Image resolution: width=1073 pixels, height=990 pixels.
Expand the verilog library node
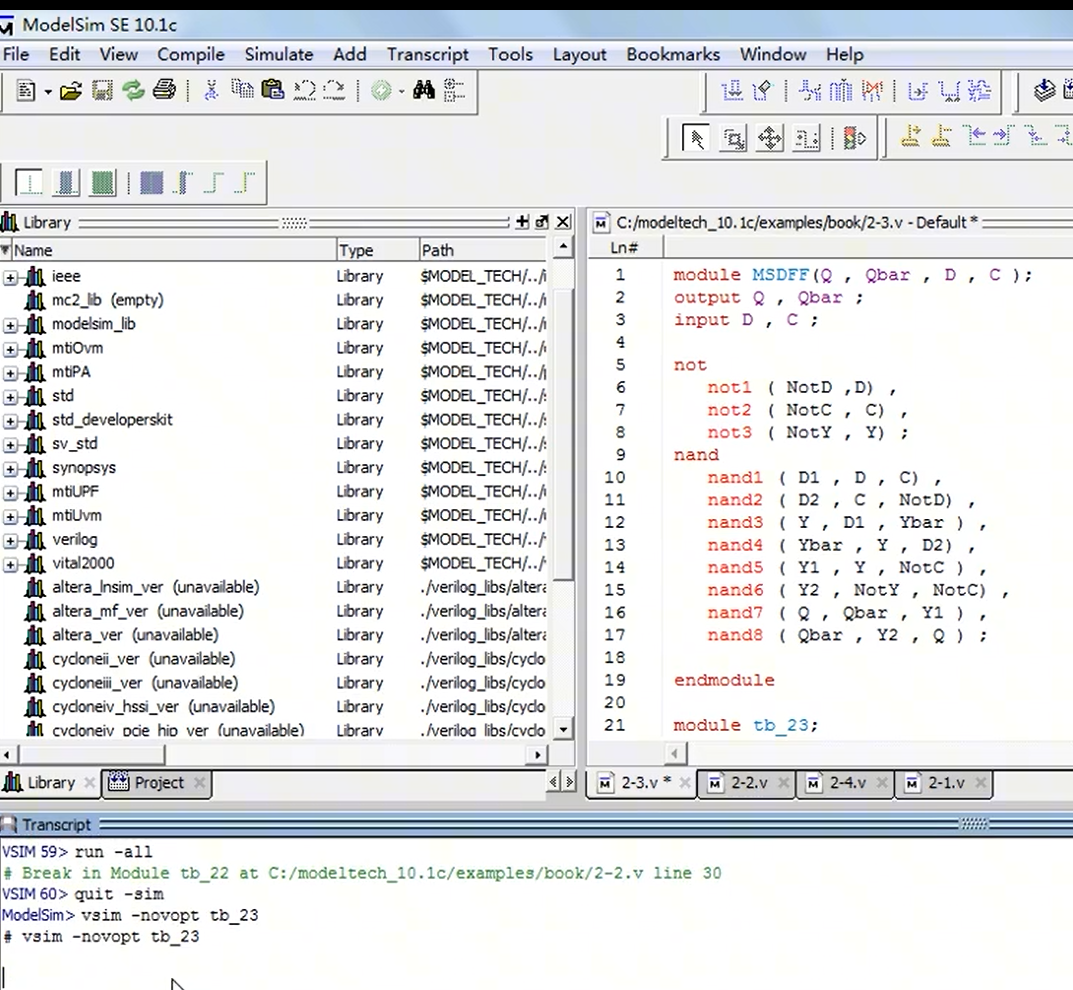click(10, 540)
